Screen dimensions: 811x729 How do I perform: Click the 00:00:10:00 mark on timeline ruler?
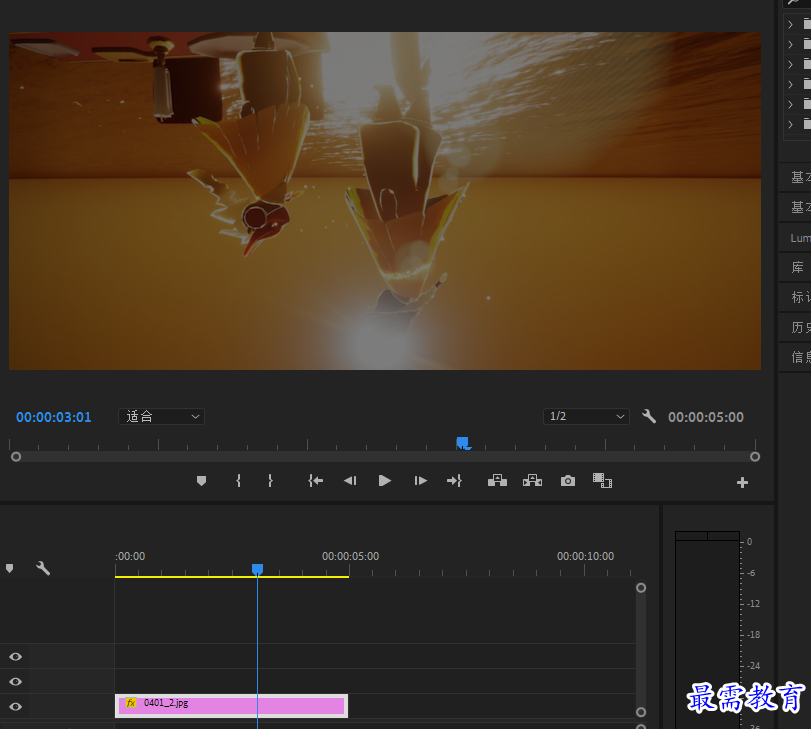click(585, 556)
